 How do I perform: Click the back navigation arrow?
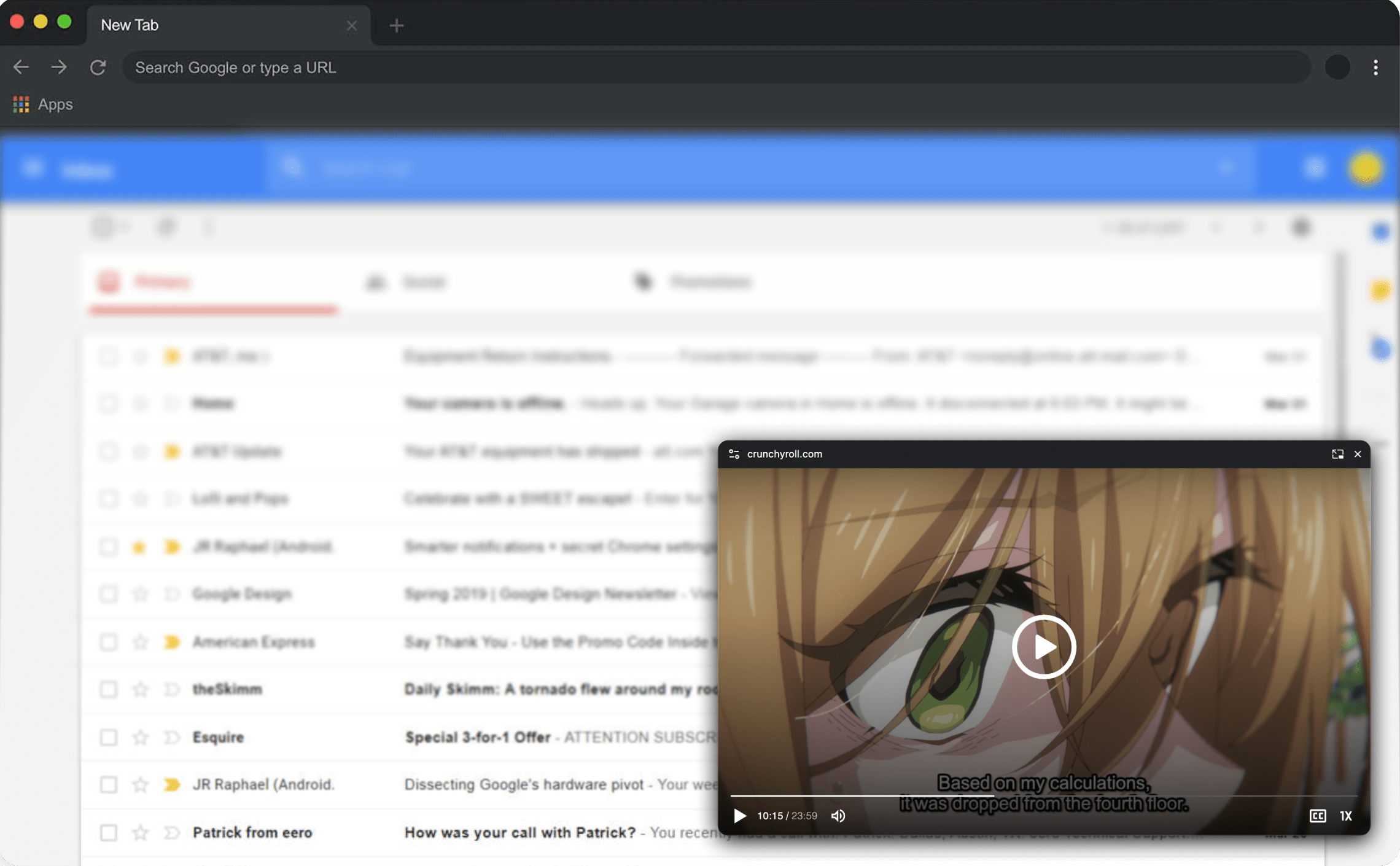coord(21,68)
